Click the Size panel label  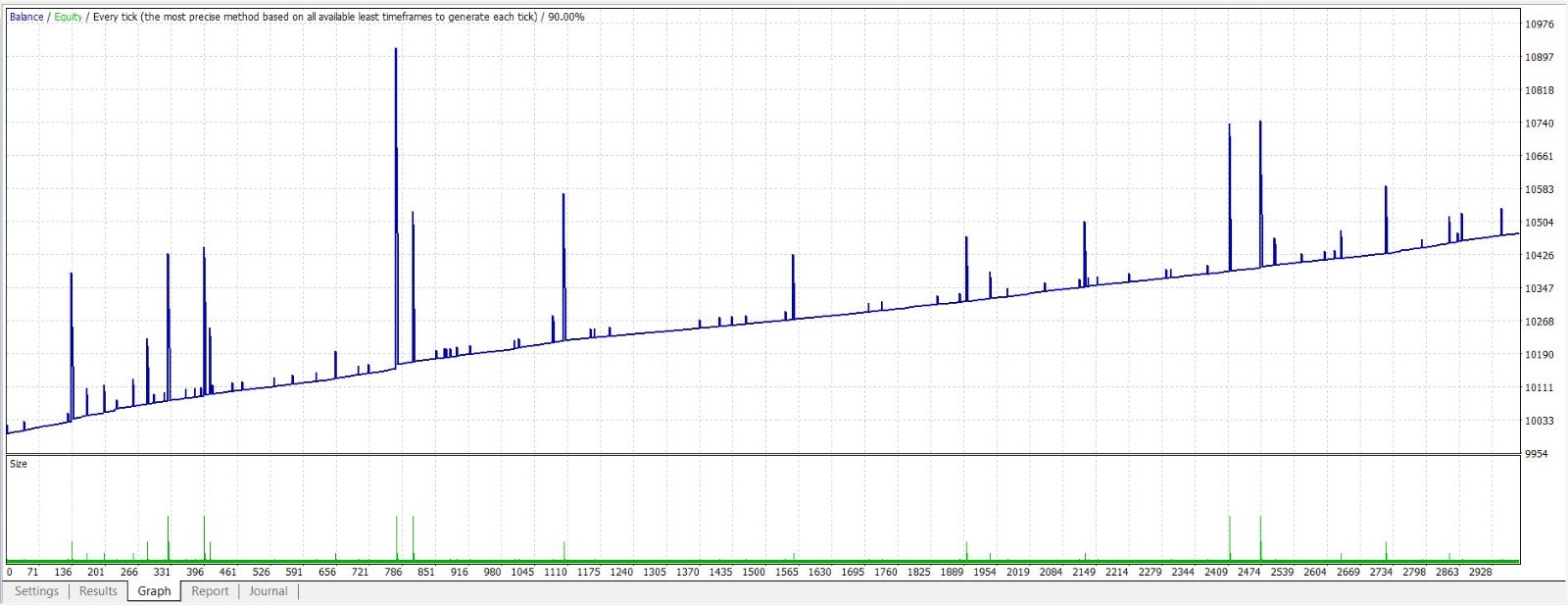[19, 464]
